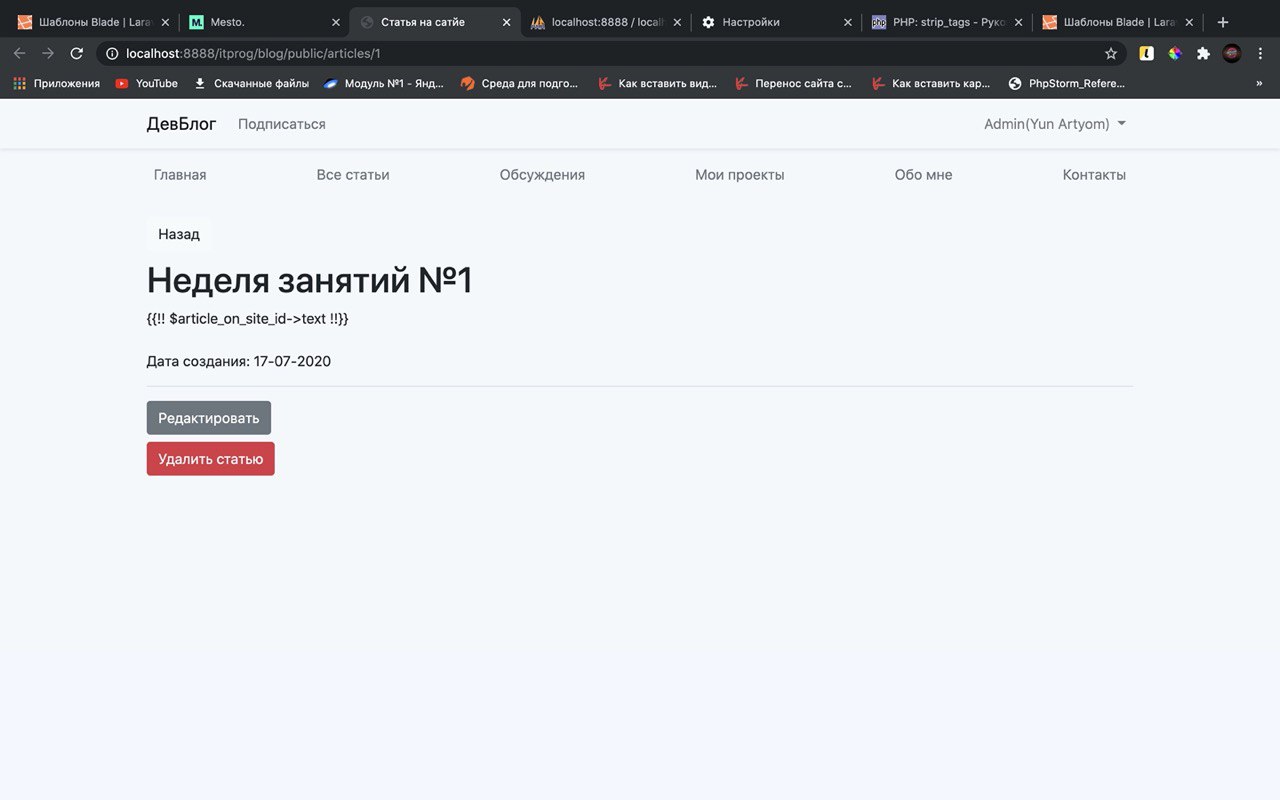1280x800 pixels.
Task: Click the ДевБлог brand link
Action: point(181,124)
